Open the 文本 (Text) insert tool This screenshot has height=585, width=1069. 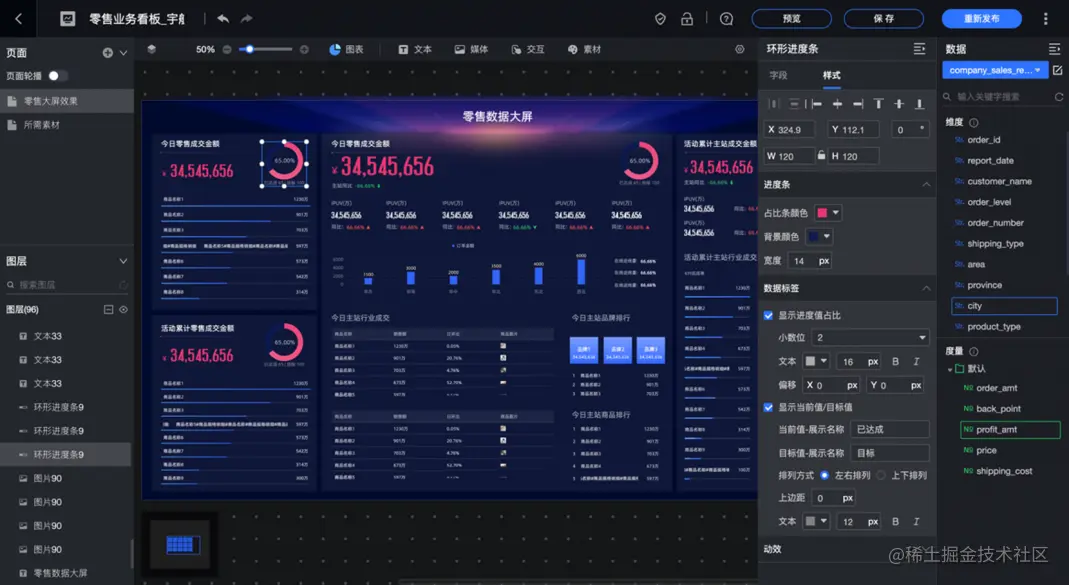click(x=414, y=48)
